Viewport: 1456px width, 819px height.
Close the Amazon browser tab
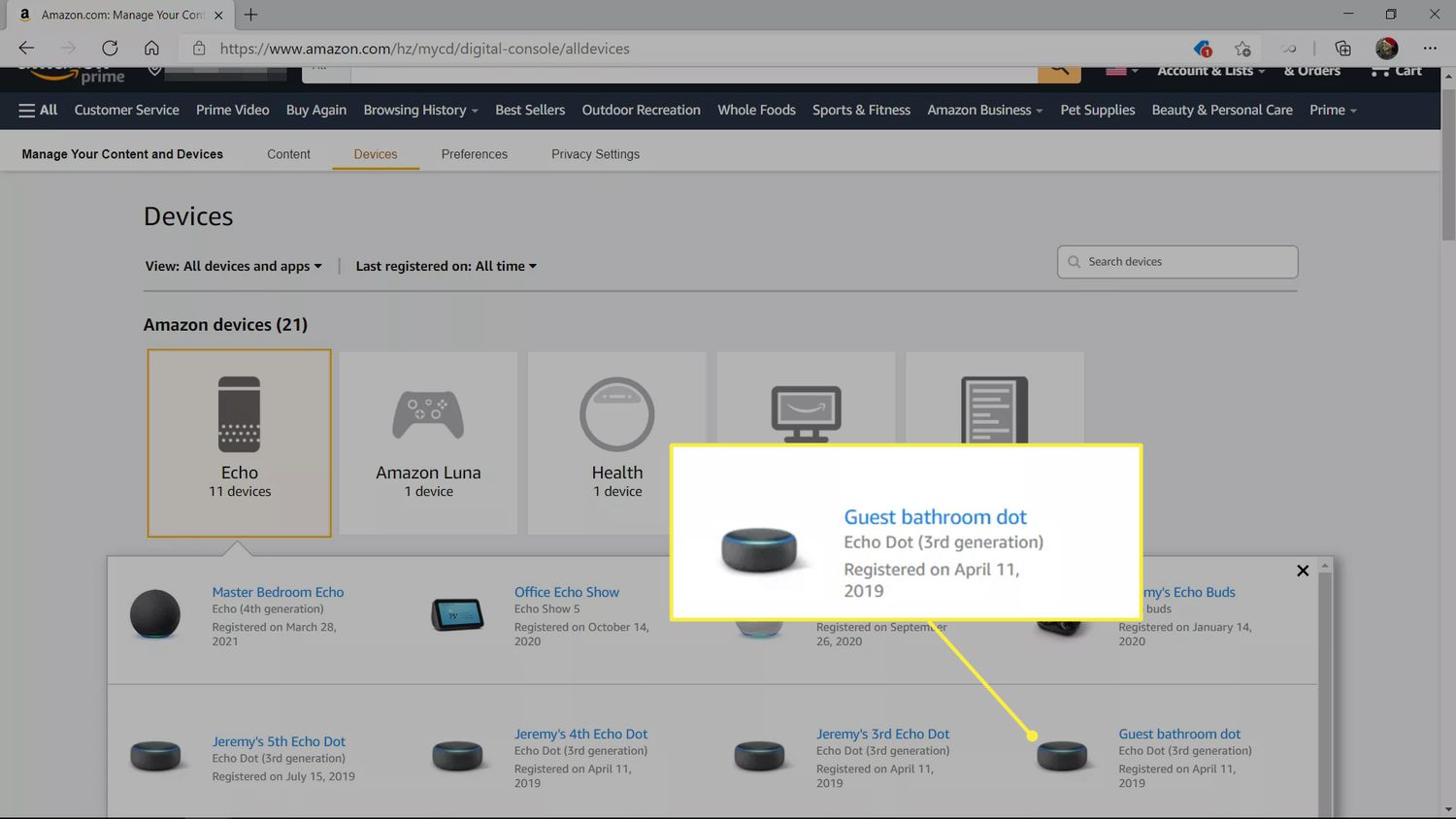click(218, 15)
